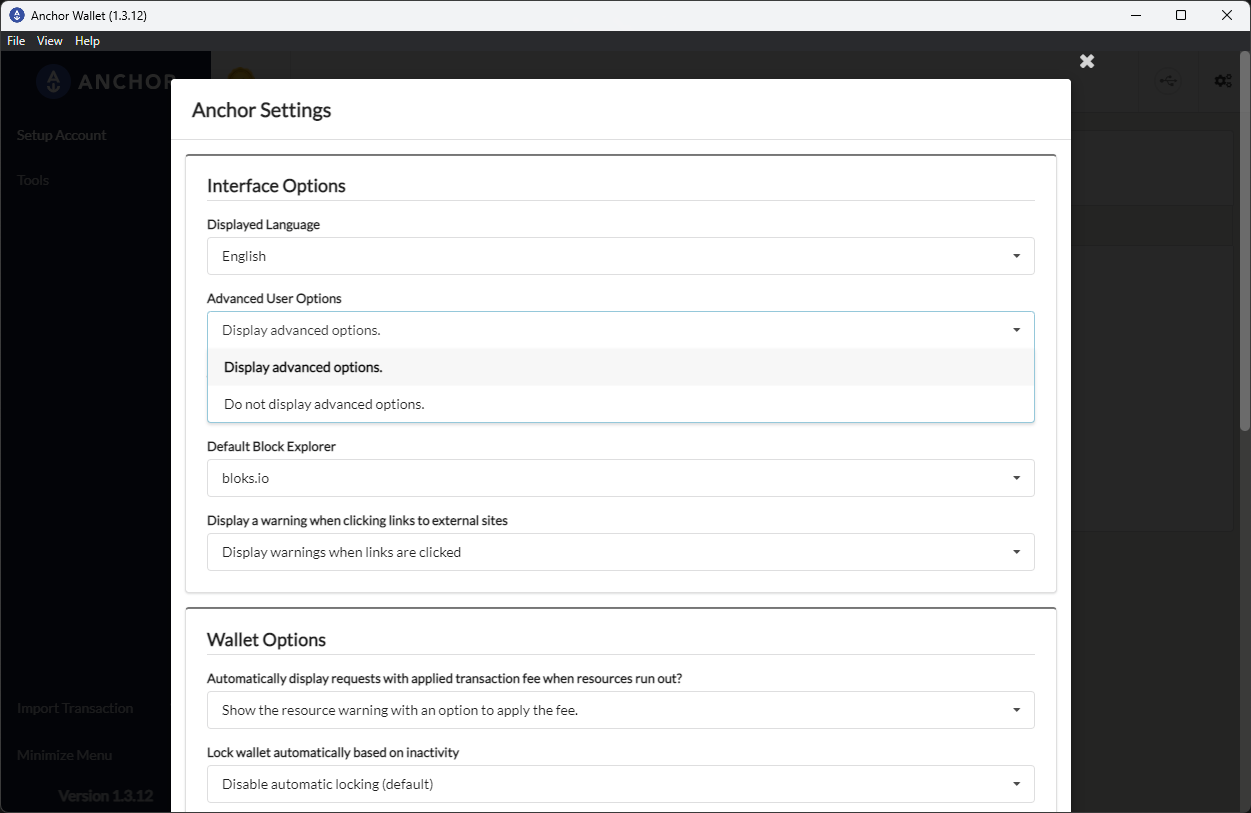Image resolution: width=1251 pixels, height=813 pixels.
Task: Click Import Transaction in the sidebar
Action: (74, 707)
